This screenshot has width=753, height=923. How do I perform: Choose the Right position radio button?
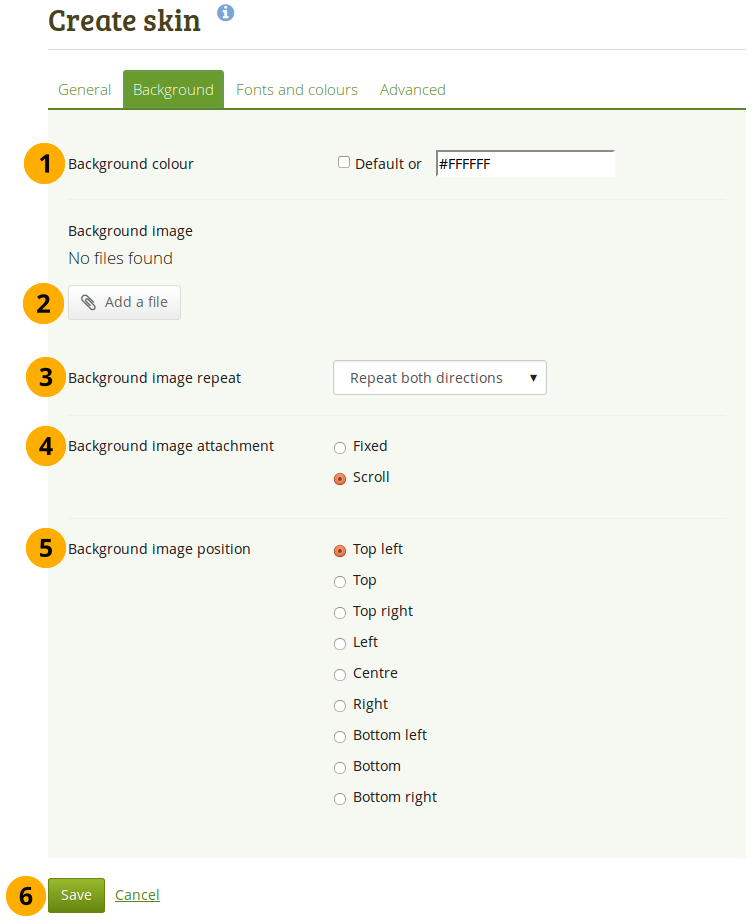tap(340, 706)
